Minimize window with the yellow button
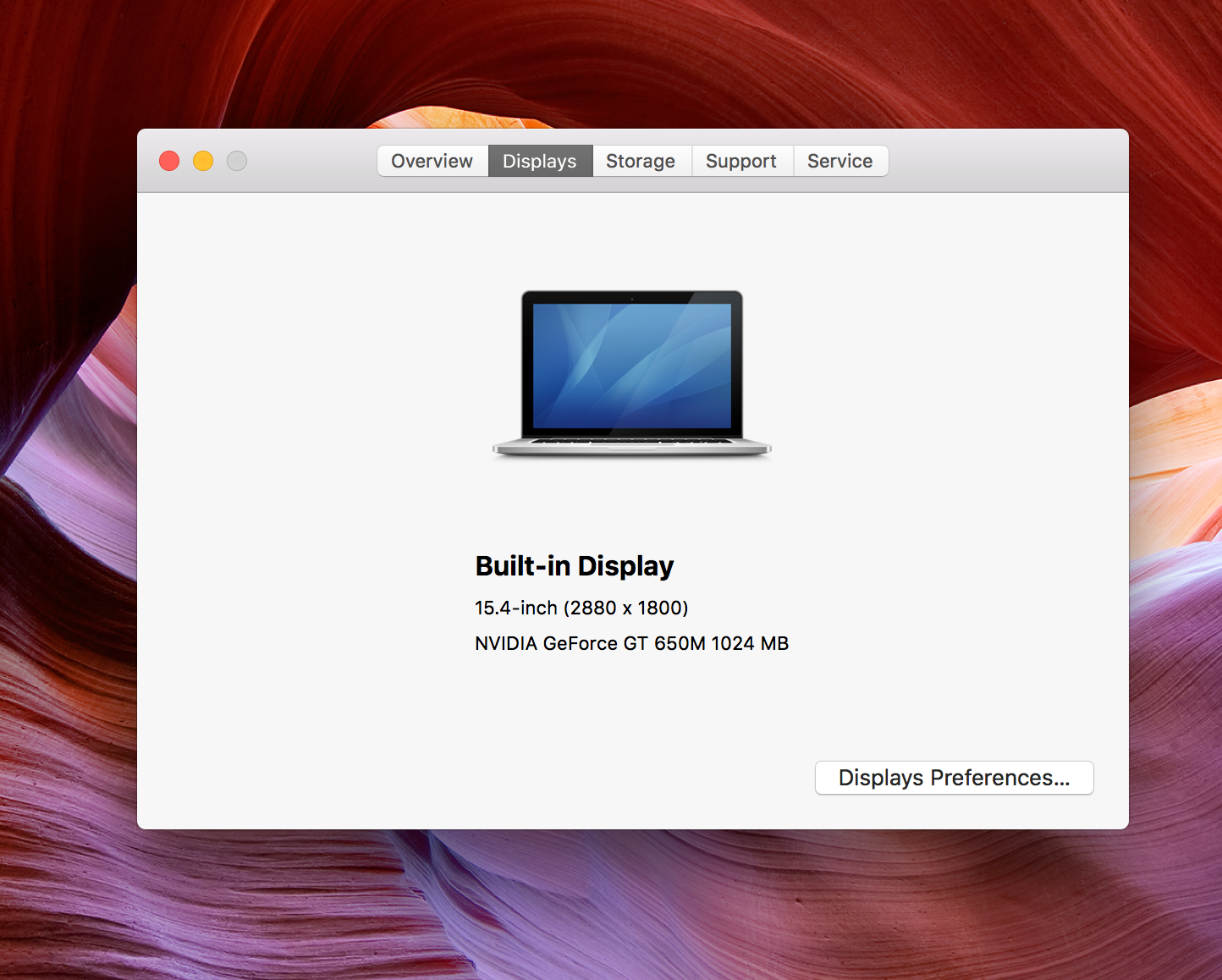 click(203, 161)
